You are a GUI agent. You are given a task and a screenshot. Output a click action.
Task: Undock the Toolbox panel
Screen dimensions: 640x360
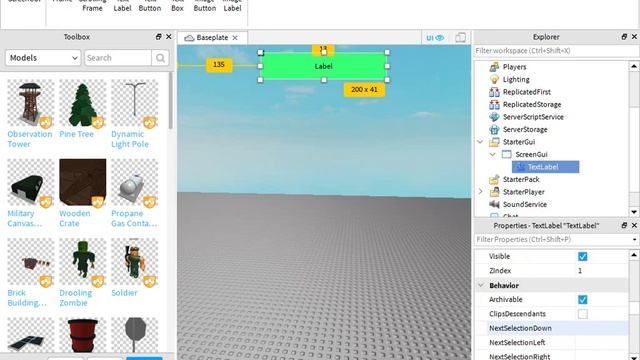coord(158,37)
